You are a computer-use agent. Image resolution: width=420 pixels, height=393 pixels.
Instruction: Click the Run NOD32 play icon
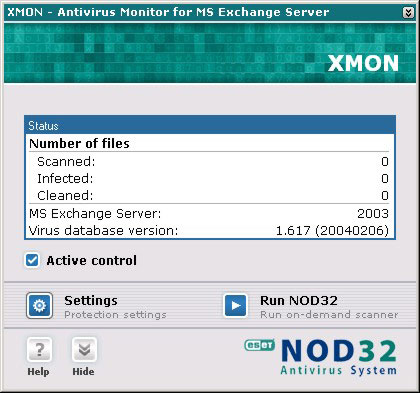tap(236, 305)
